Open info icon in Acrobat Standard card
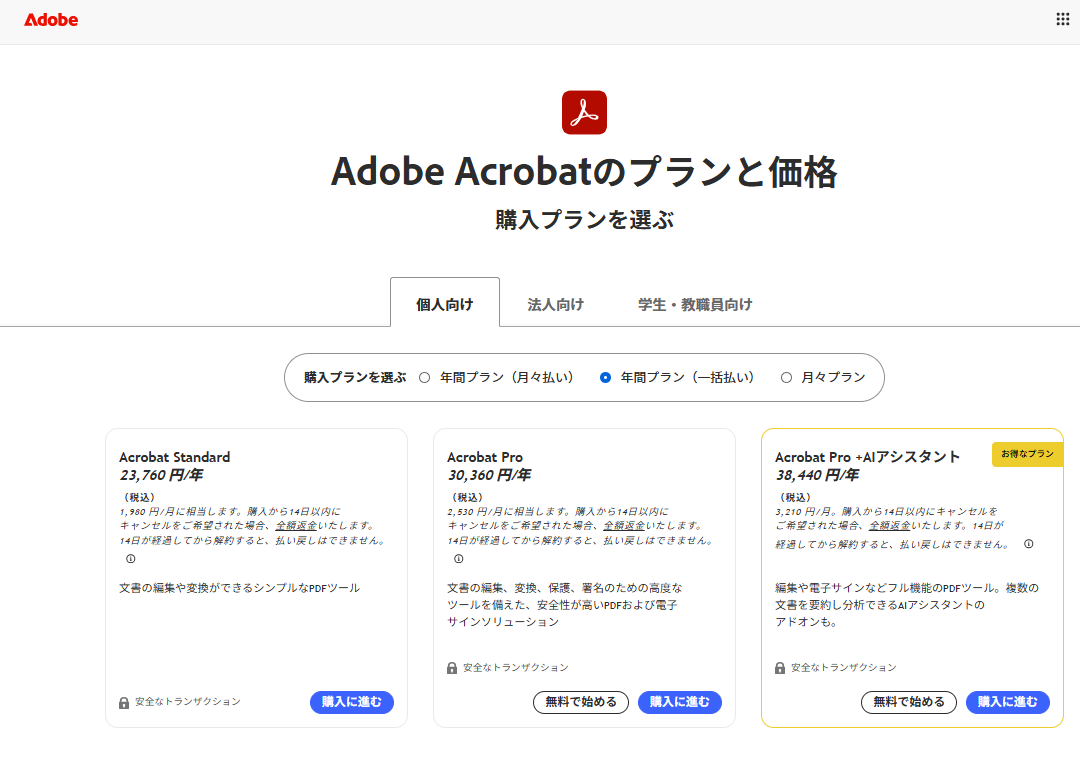The height and width of the screenshot is (777, 1080). pyautogui.click(x=131, y=559)
